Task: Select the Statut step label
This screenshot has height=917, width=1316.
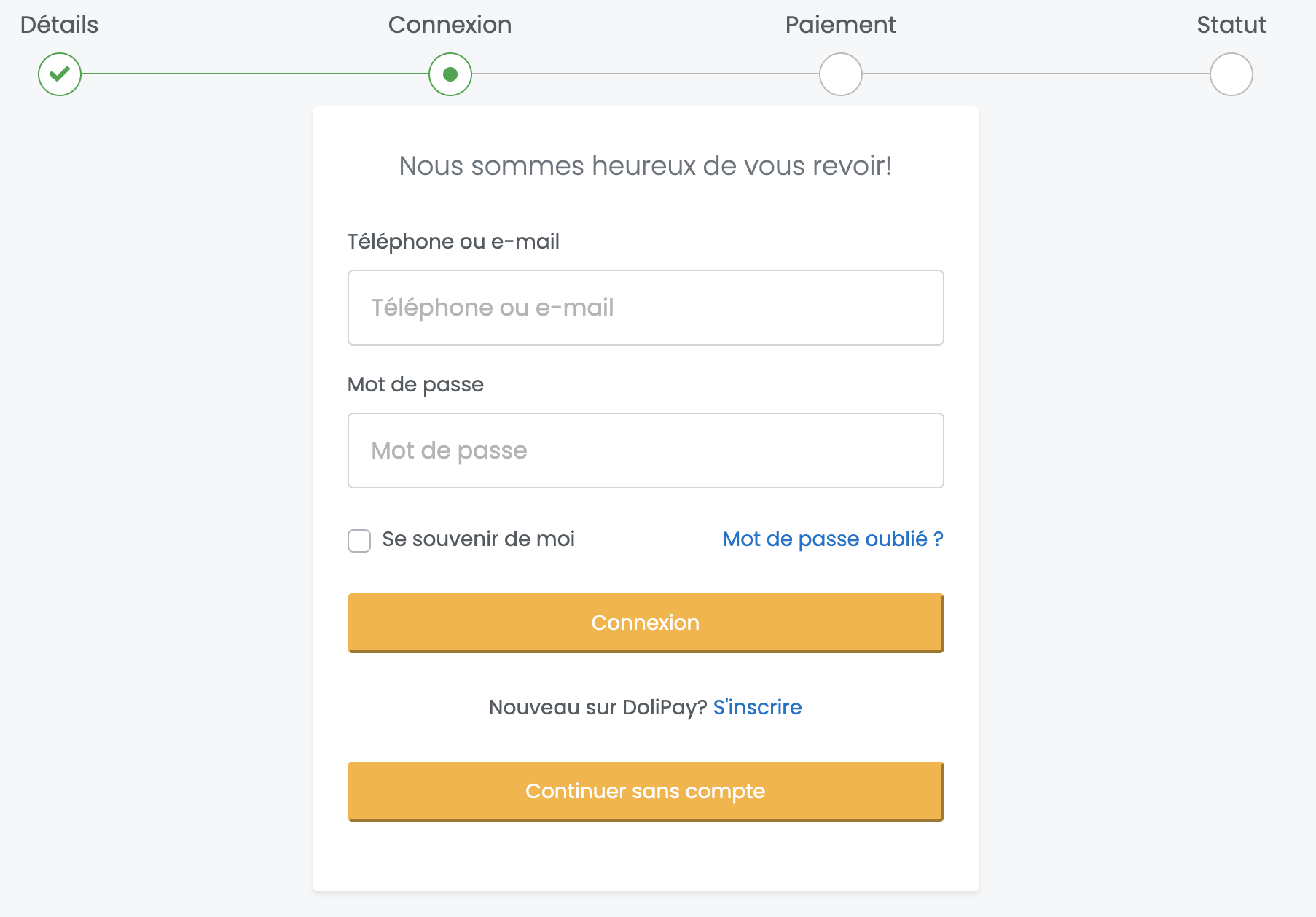Action: point(1231,25)
